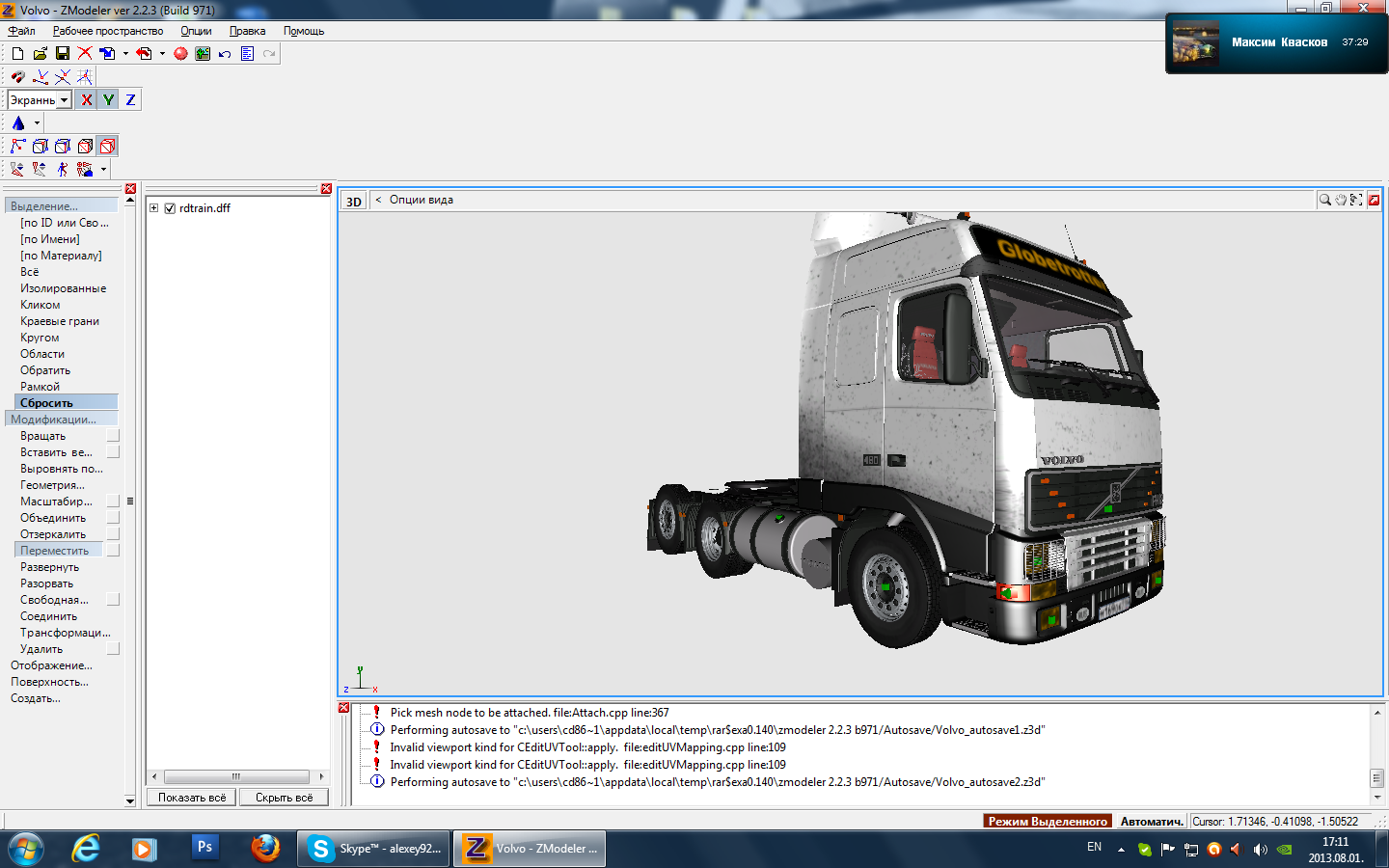Collapse the Выделение... command group
1389x868 pixels.
(62, 205)
